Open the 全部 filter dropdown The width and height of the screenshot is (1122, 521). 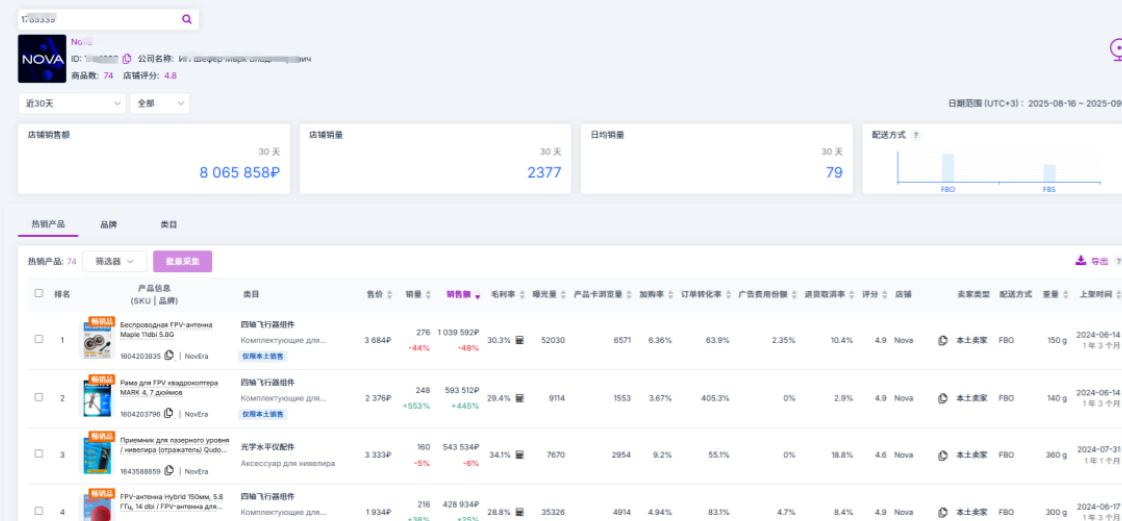pyautogui.click(x=160, y=103)
